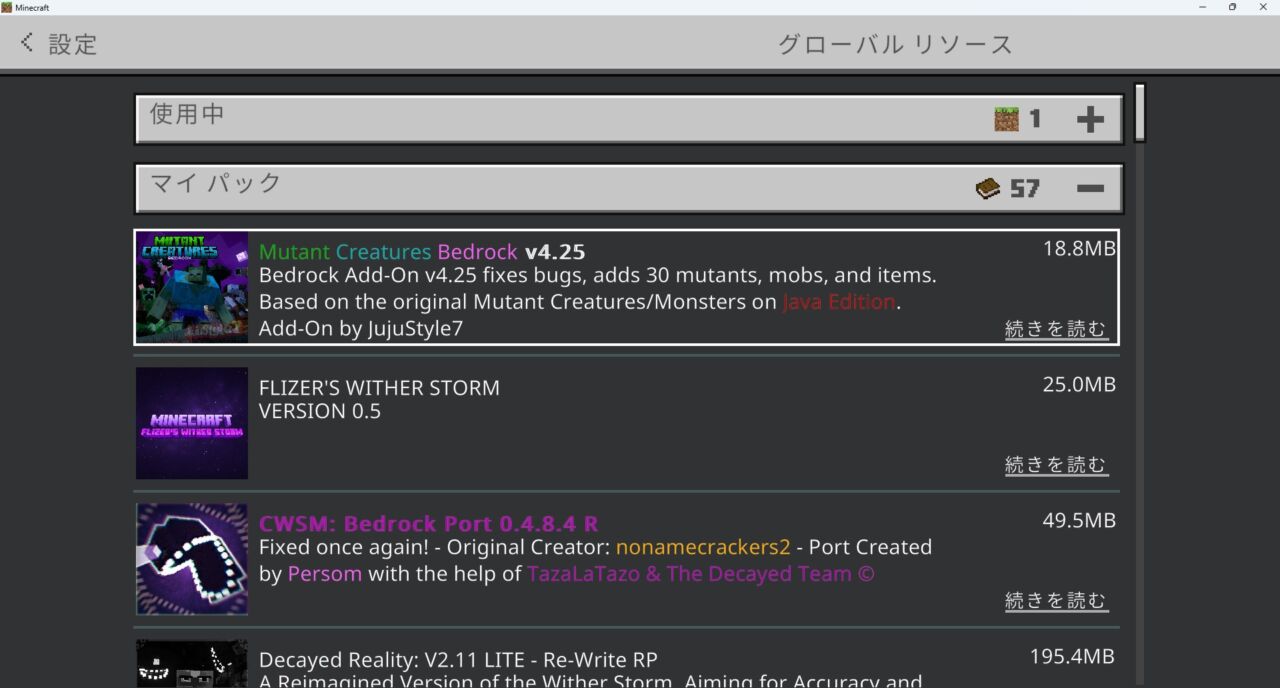Screen dimensions: 1280x688
Task: Click the VERSION 0.5 text
Action: 320,411
